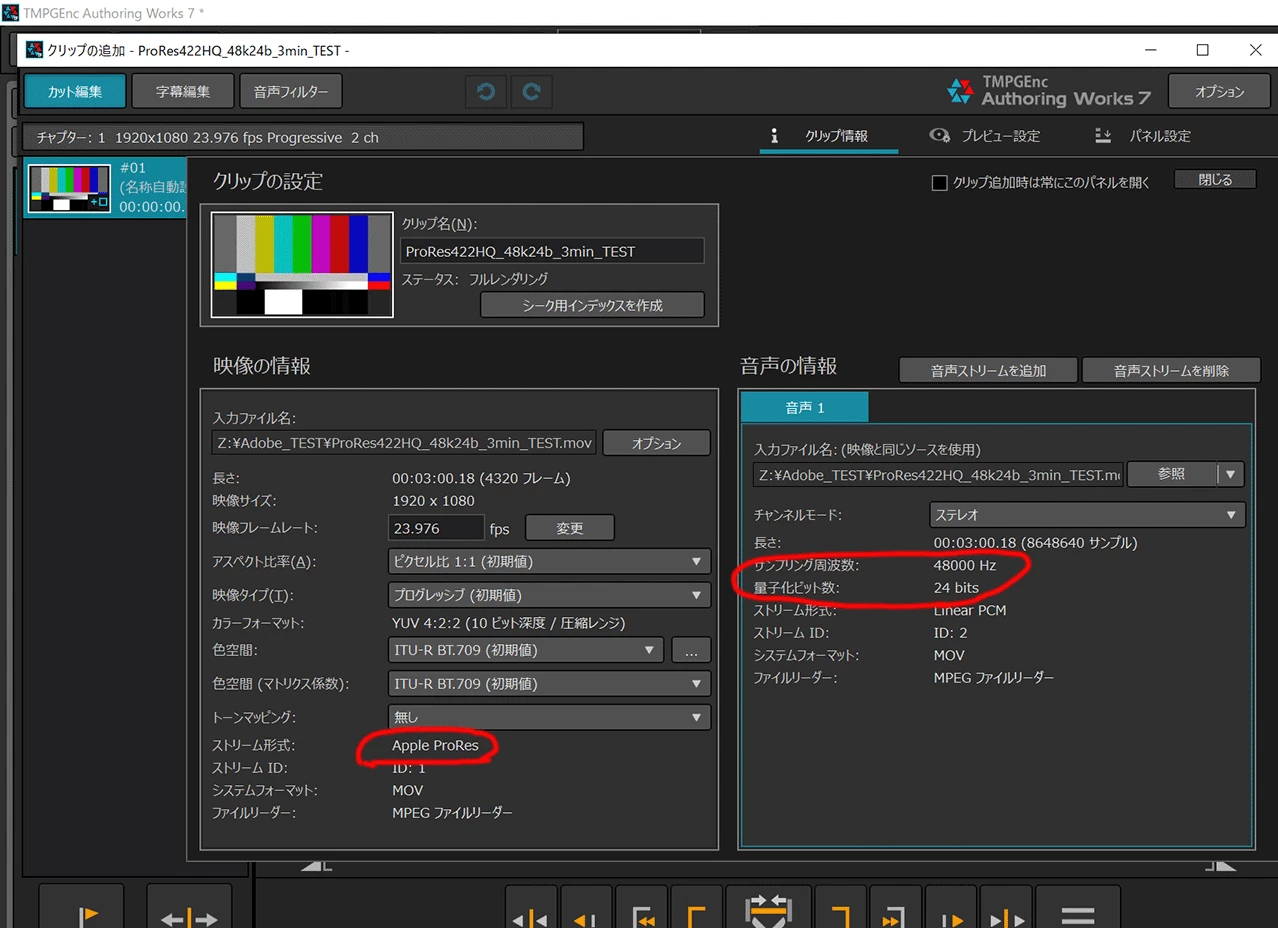Click 音声ストリームを追加 button
The height and width of the screenshot is (928, 1278).
tap(988, 370)
